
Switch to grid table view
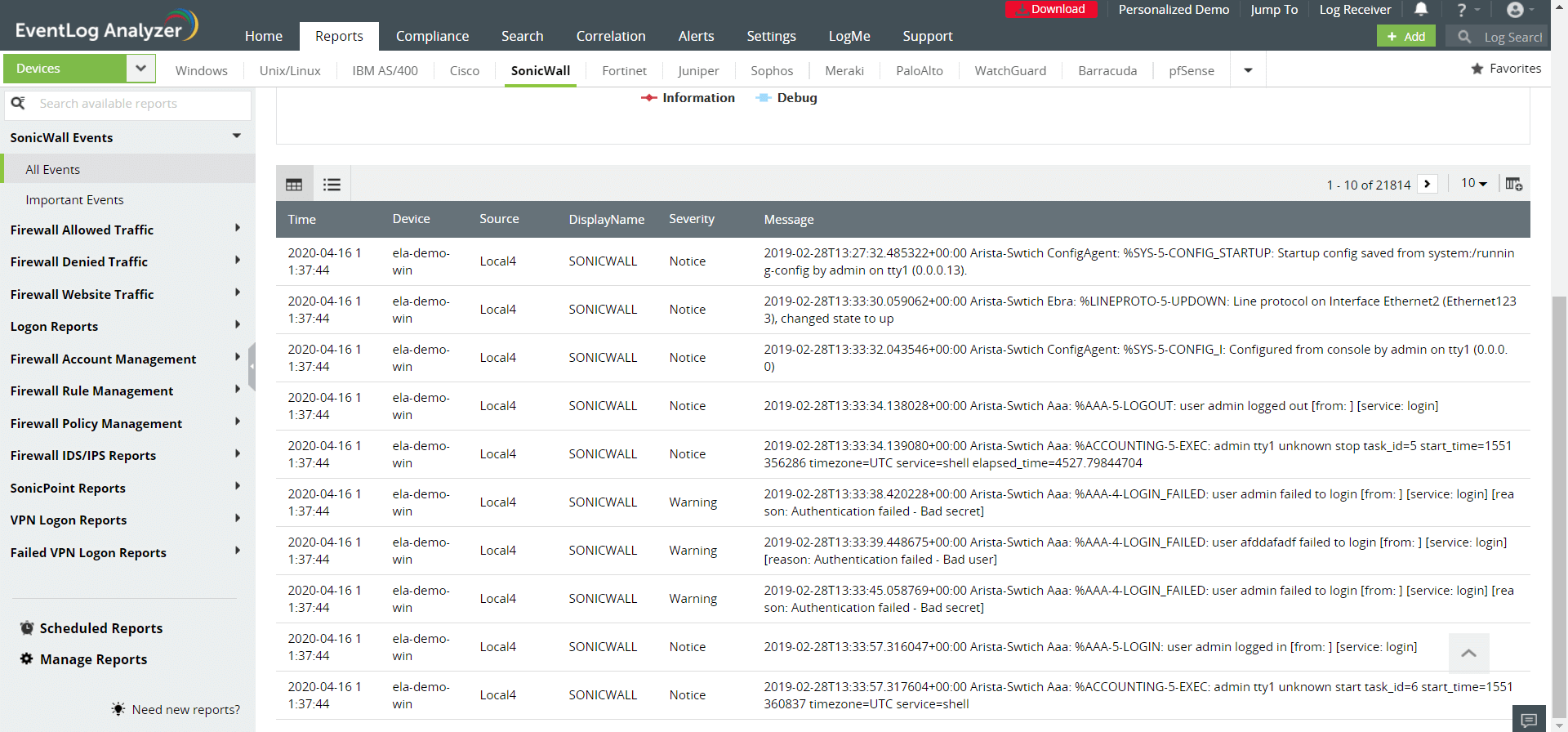294,185
